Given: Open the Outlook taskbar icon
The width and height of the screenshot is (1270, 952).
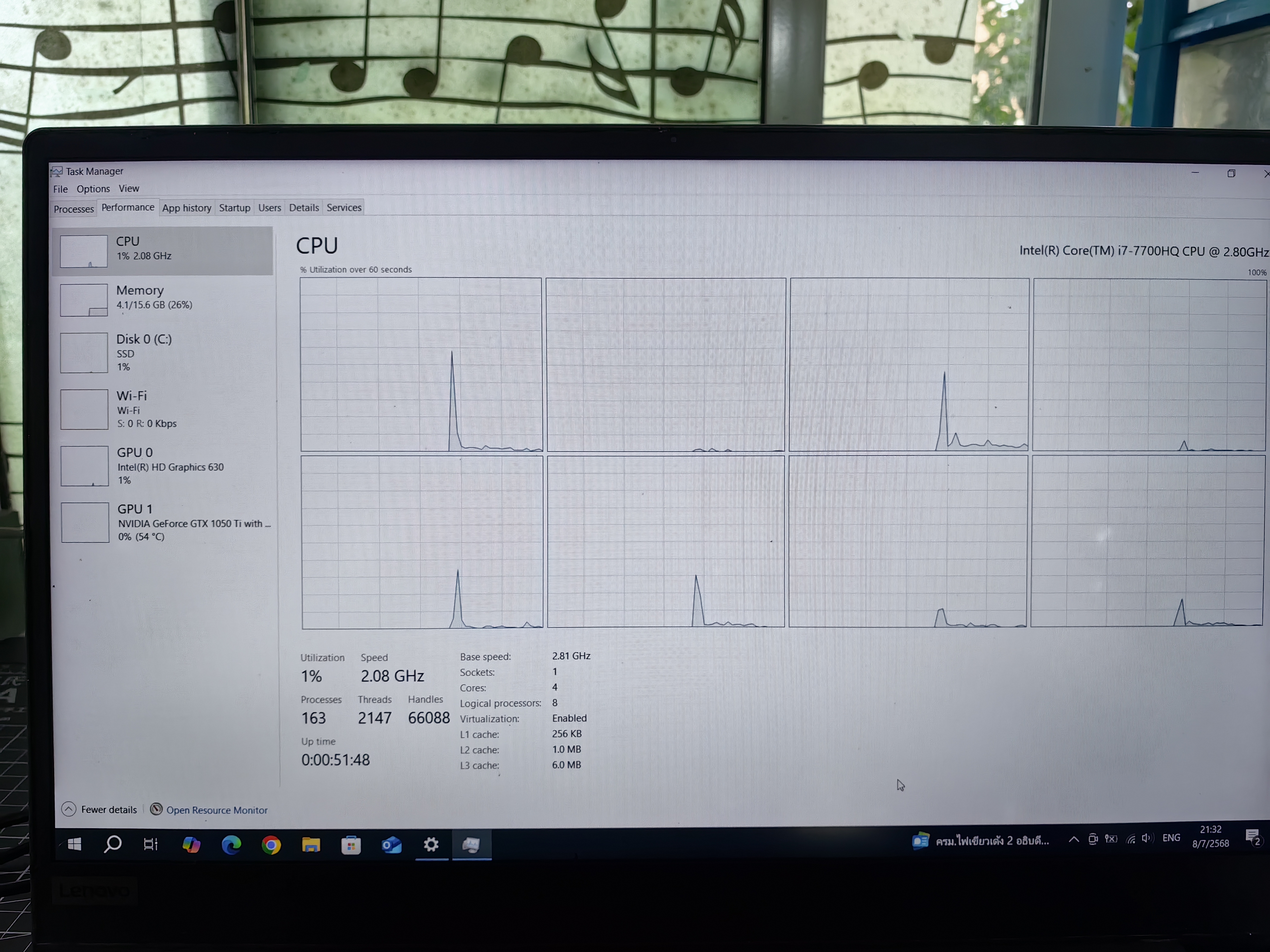Looking at the screenshot, I should click(391, 845).
